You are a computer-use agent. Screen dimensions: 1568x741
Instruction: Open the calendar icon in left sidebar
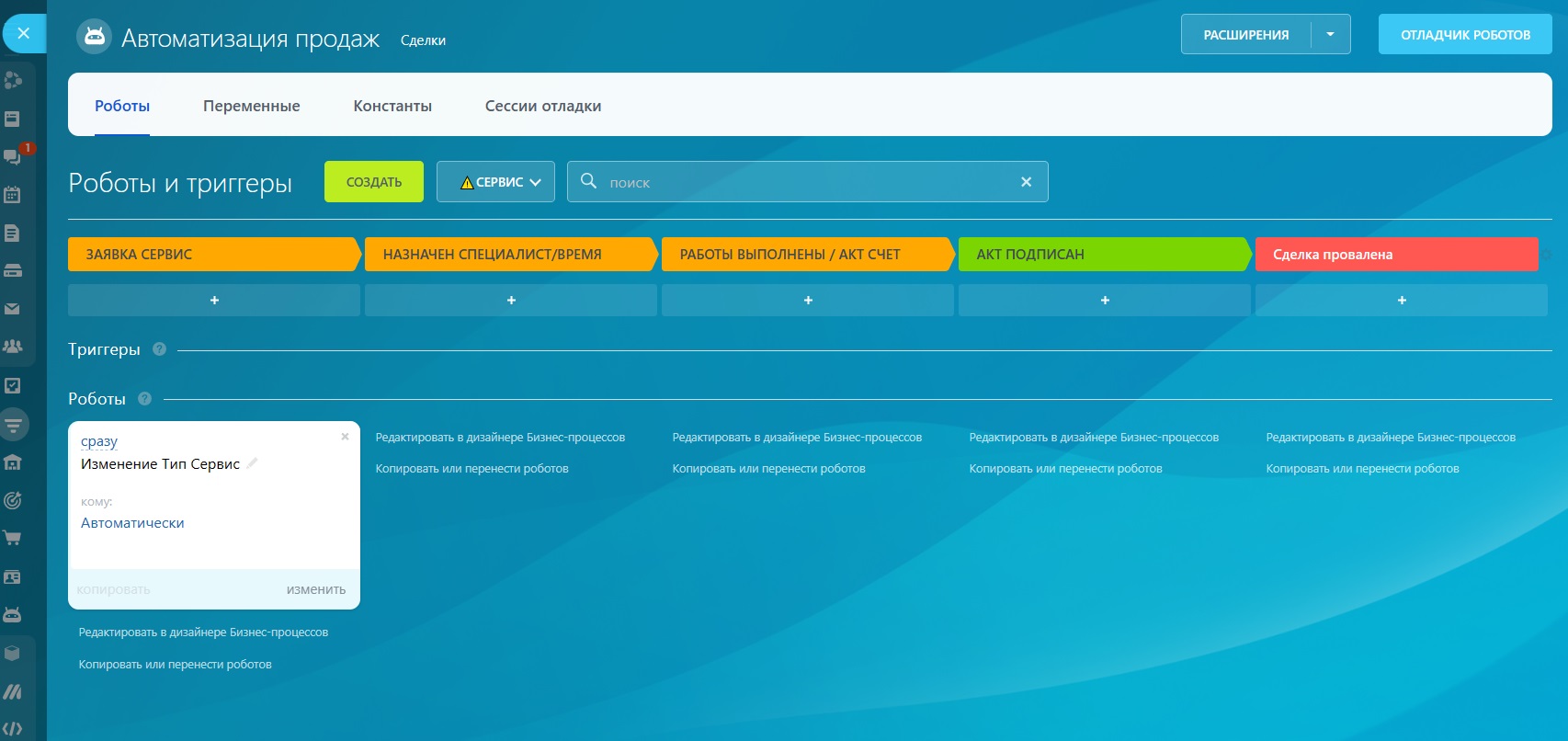coord(12,195)
